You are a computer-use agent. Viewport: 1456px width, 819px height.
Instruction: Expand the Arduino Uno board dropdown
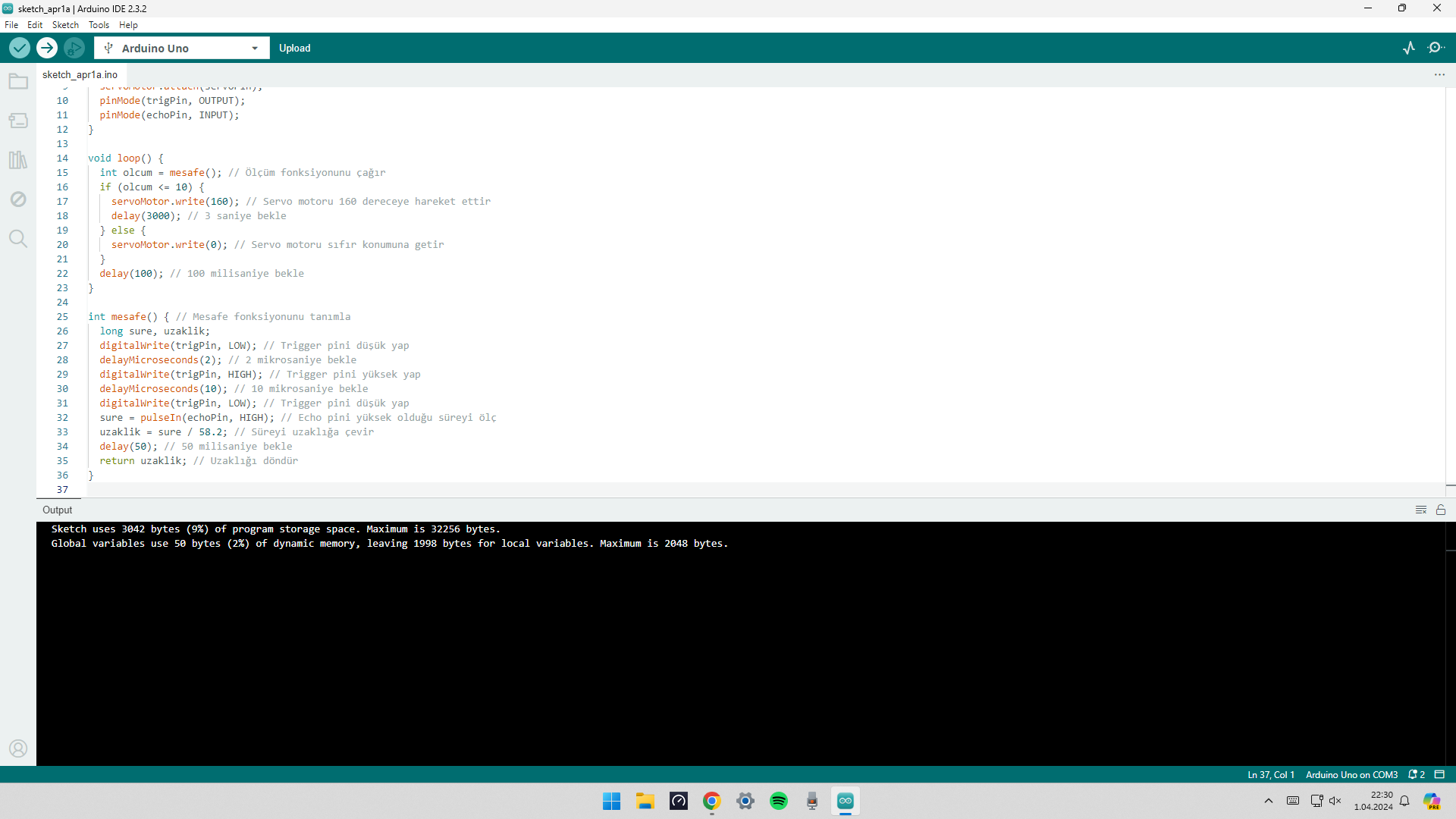255,49
